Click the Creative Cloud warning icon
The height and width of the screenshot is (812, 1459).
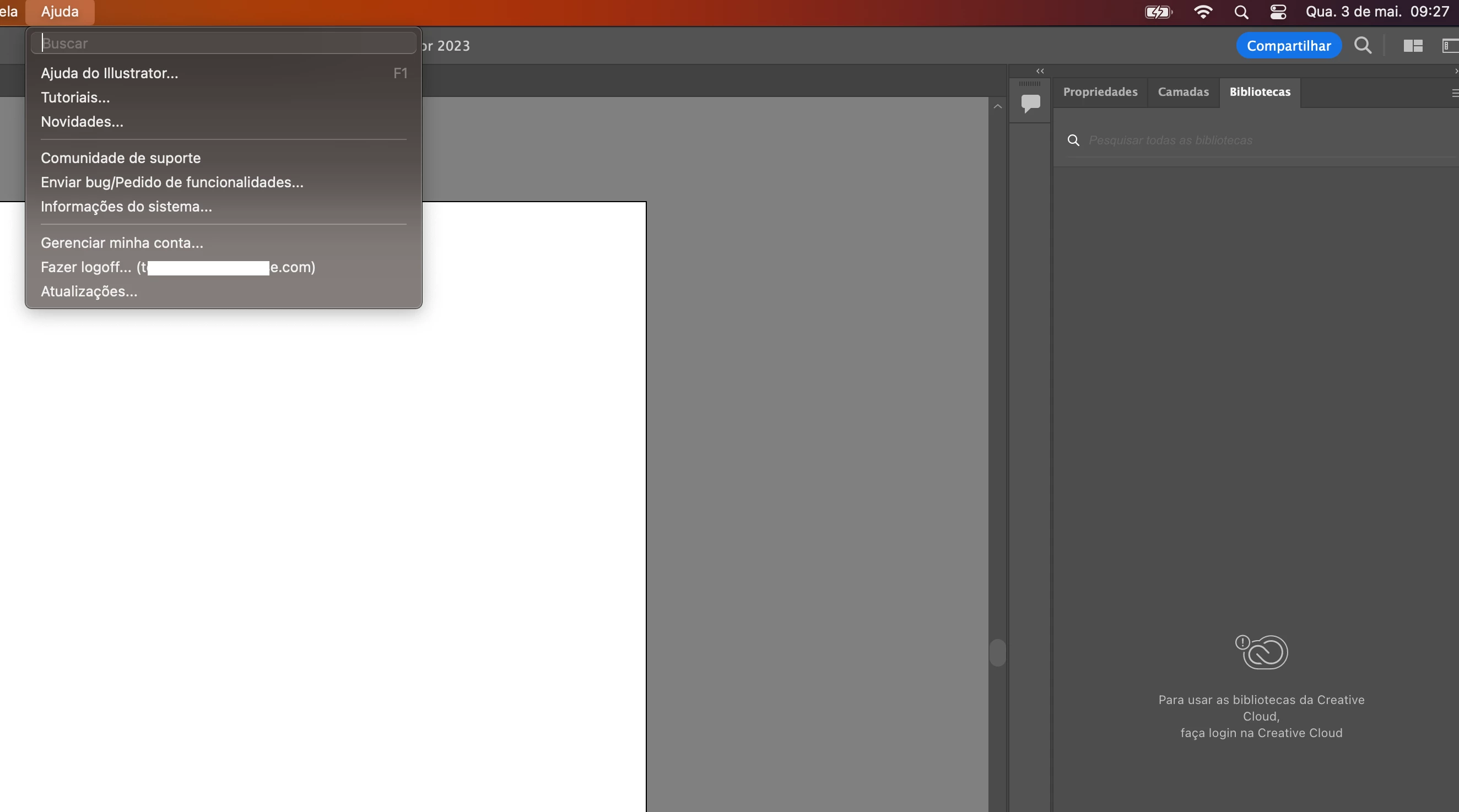coord(1261,652)
